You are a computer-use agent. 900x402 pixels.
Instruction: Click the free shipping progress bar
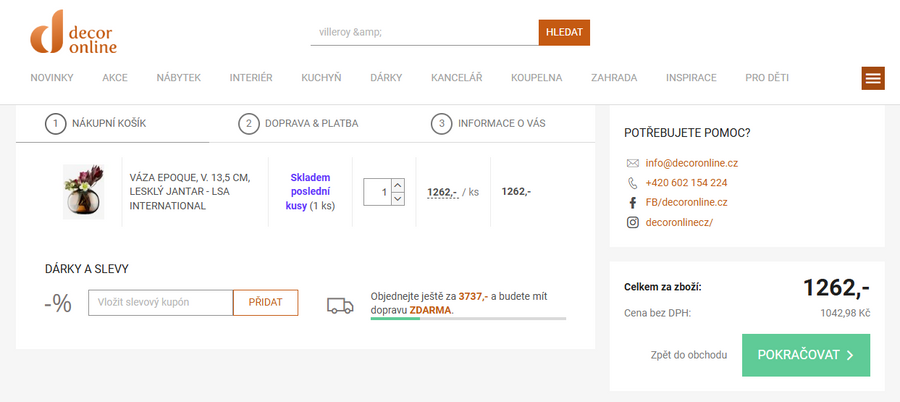coord(467,319)
